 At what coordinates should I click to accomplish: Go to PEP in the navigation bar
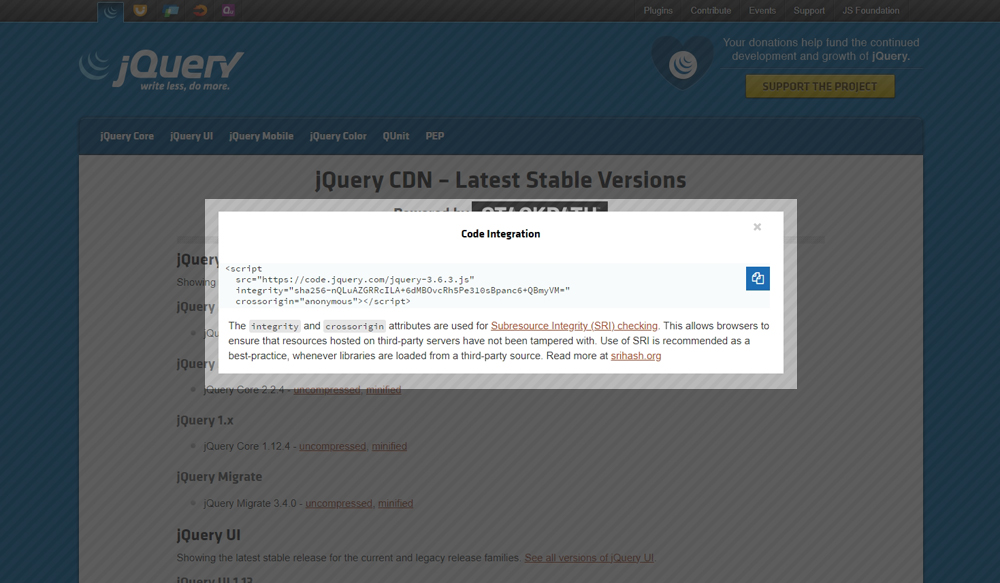(435, 136)
